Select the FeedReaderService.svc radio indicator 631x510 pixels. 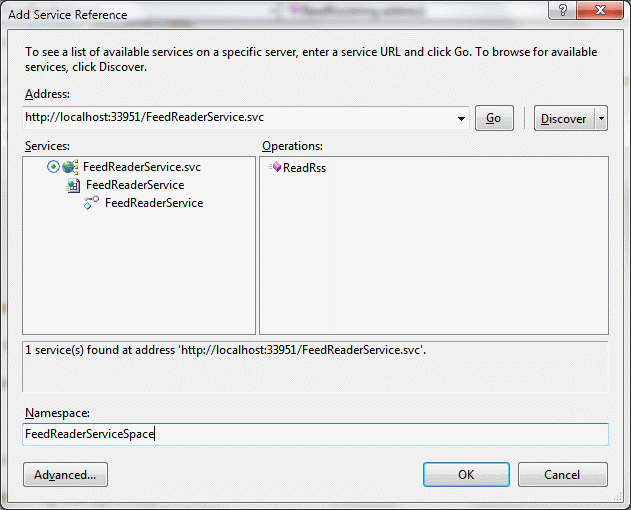[x=53, y=167]
